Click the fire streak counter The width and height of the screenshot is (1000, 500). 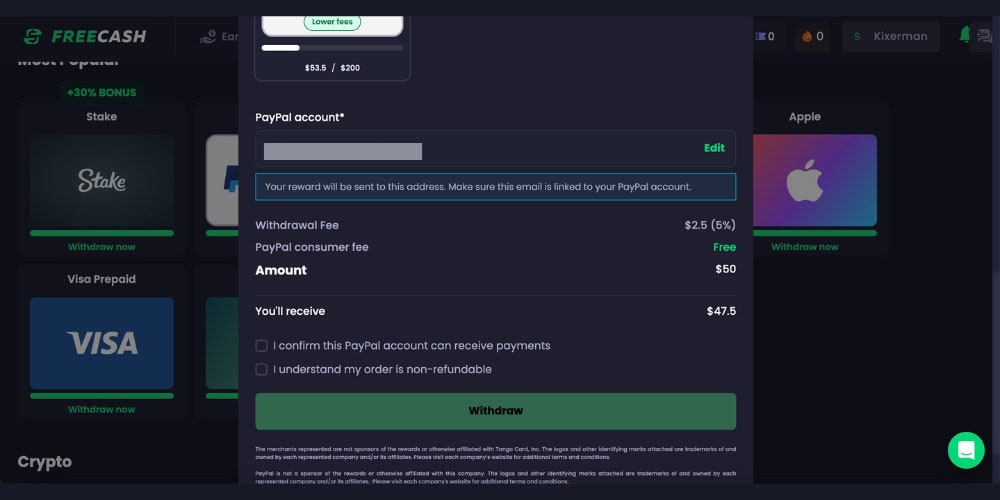[x=812, y=36]
